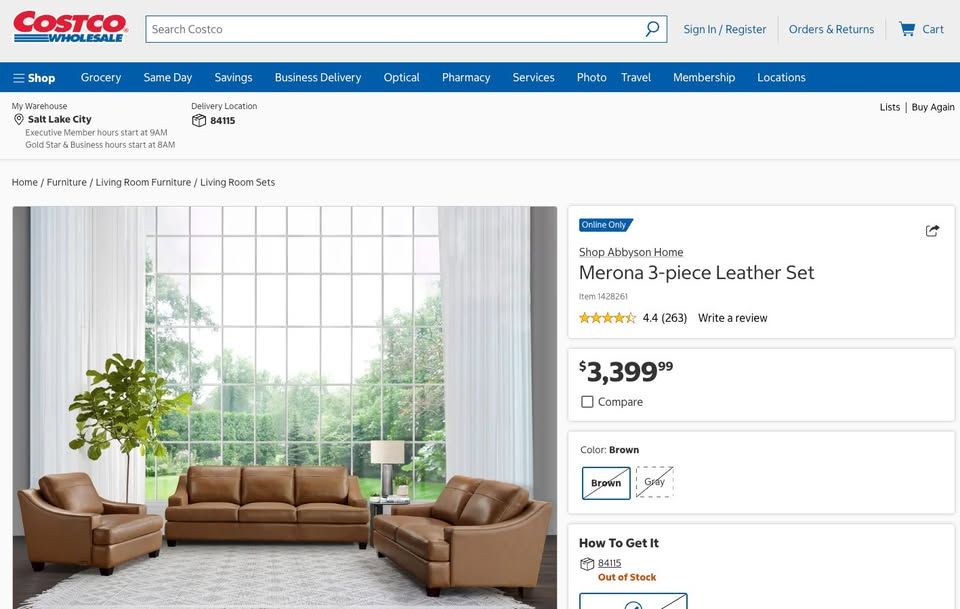
Task: Click the delivery location box icon
Action: (x=198, y=121)
